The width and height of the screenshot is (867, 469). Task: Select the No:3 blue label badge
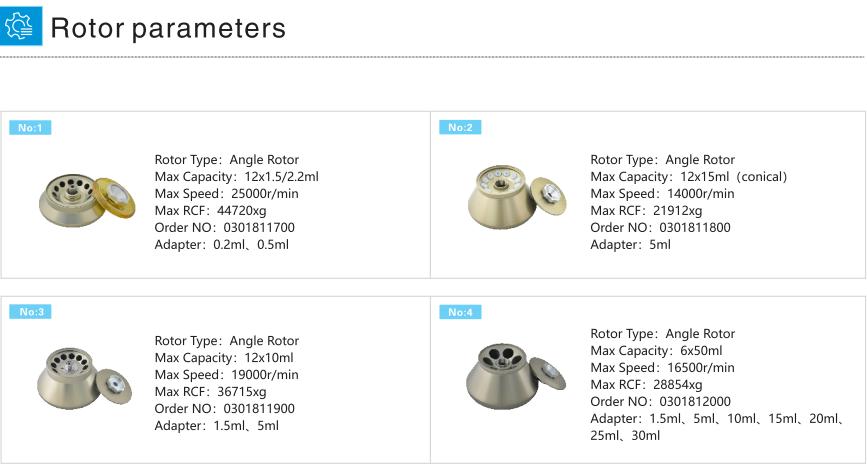pyautogui.click(x=30, y=312)
